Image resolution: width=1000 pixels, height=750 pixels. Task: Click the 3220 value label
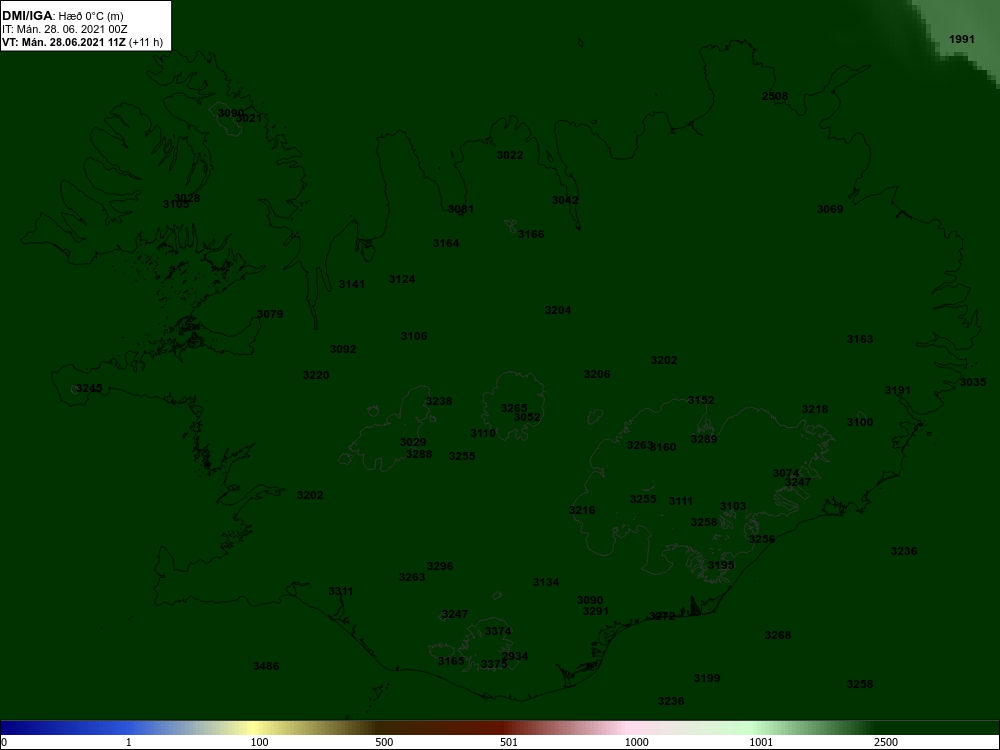[316, 375]
